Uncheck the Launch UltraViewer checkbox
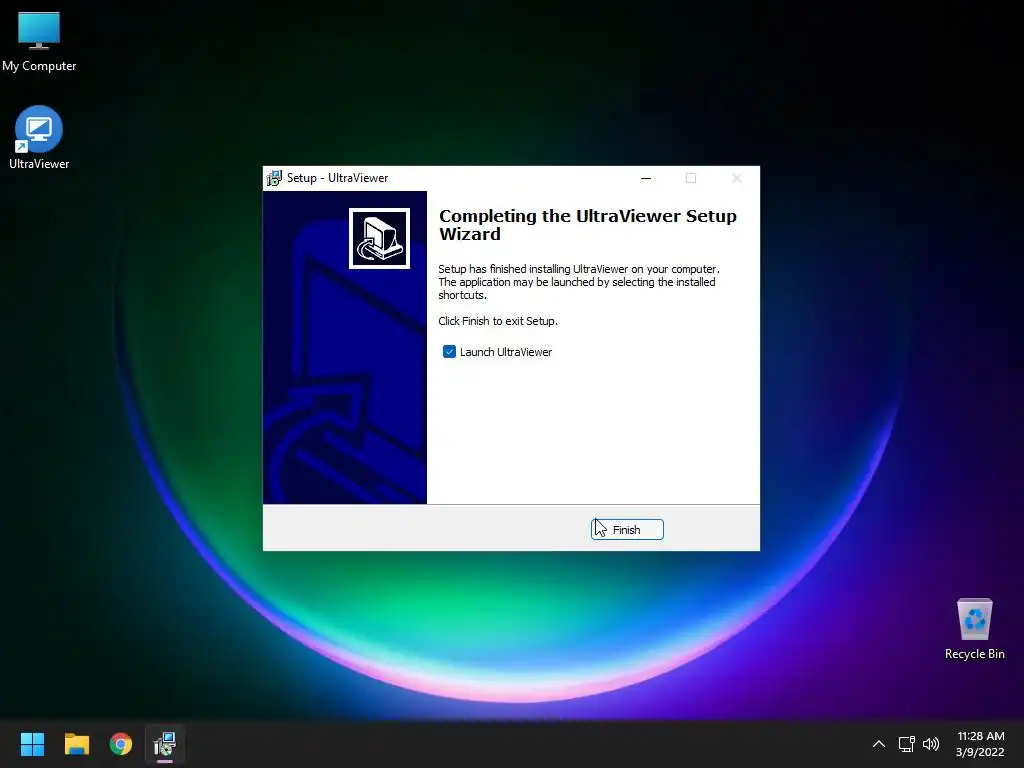Viewport: 1024px width, 768px height. 449,352
